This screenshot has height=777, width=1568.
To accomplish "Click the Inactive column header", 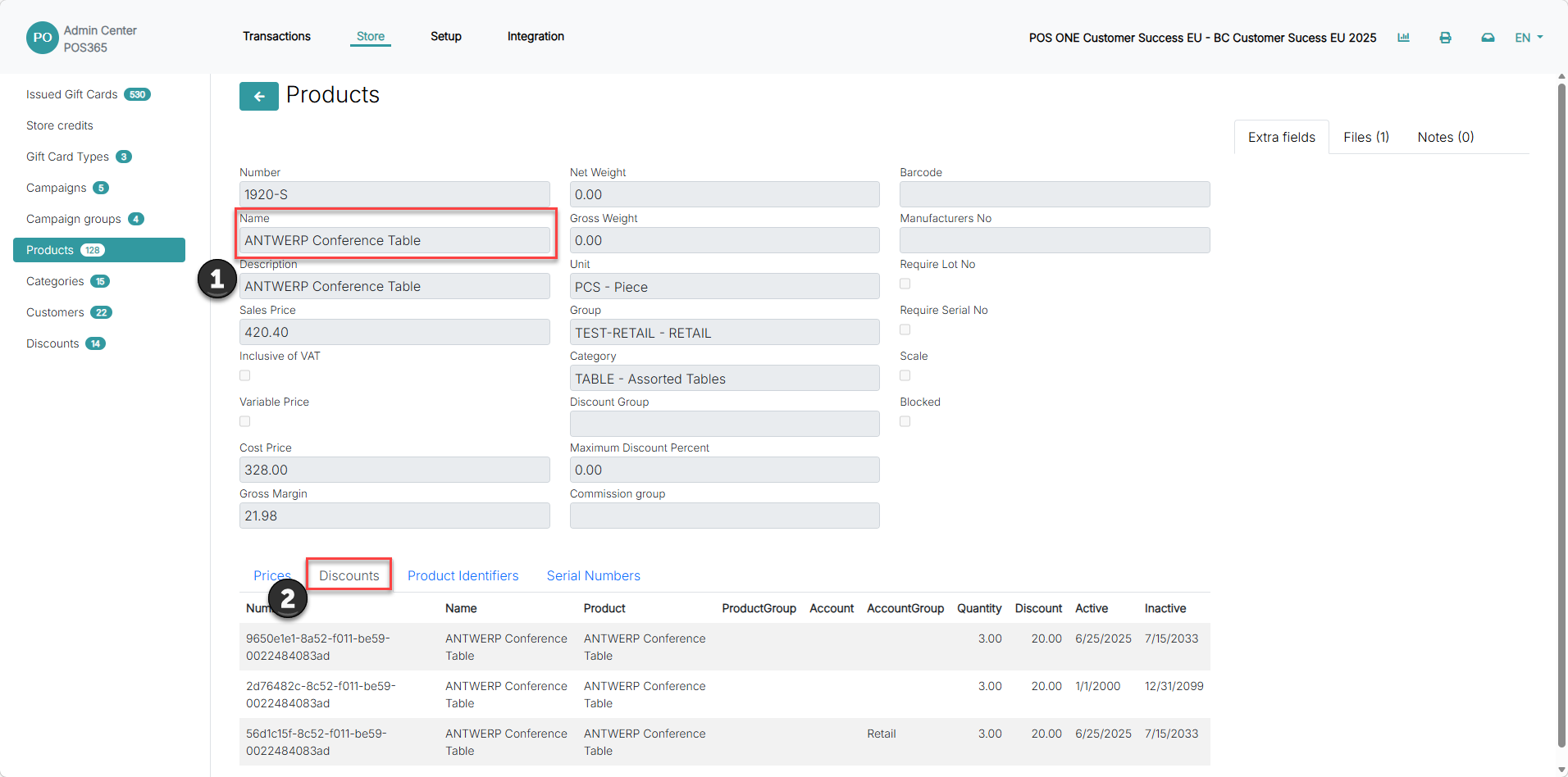I will coord(1165,608).
